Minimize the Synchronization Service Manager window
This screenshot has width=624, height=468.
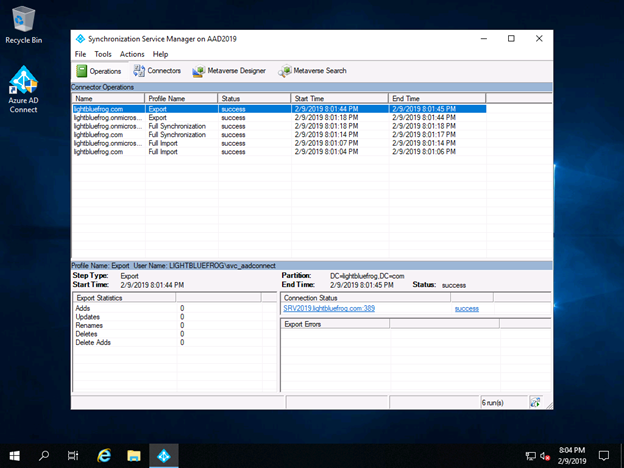[484, 39]
